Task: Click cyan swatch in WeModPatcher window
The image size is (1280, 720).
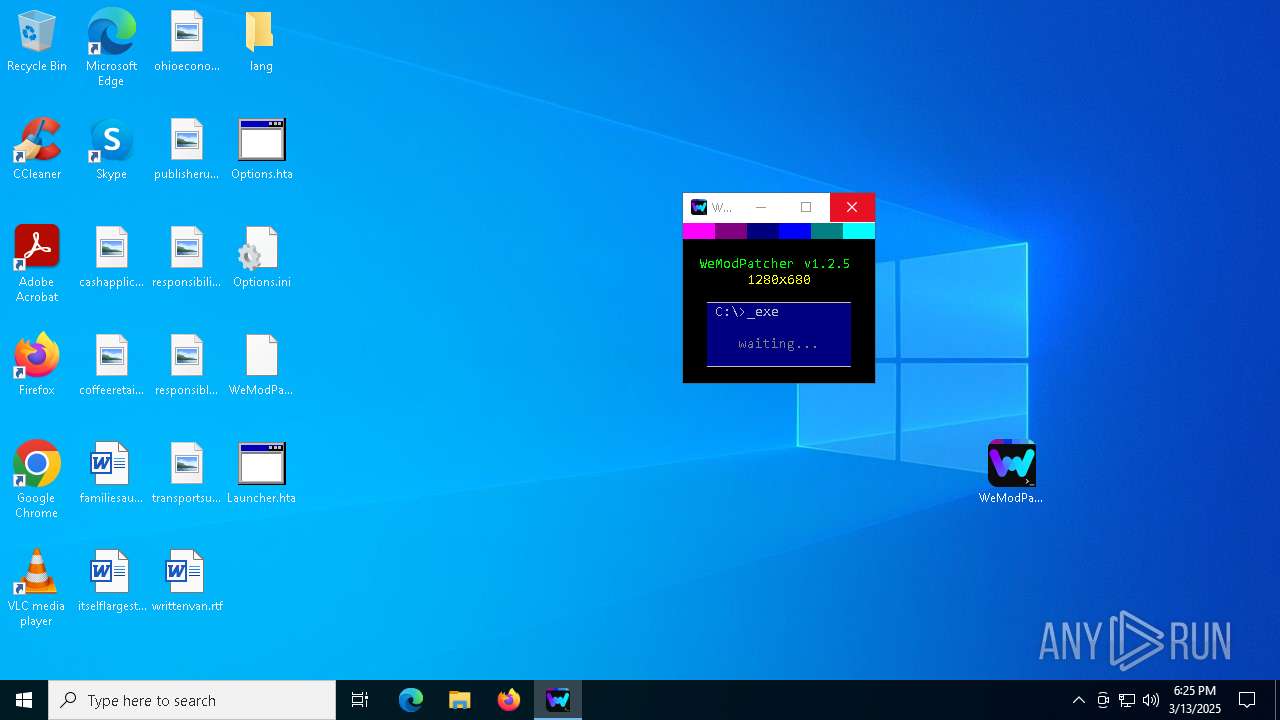Action: pyautogui.click(x=859, y=231)
